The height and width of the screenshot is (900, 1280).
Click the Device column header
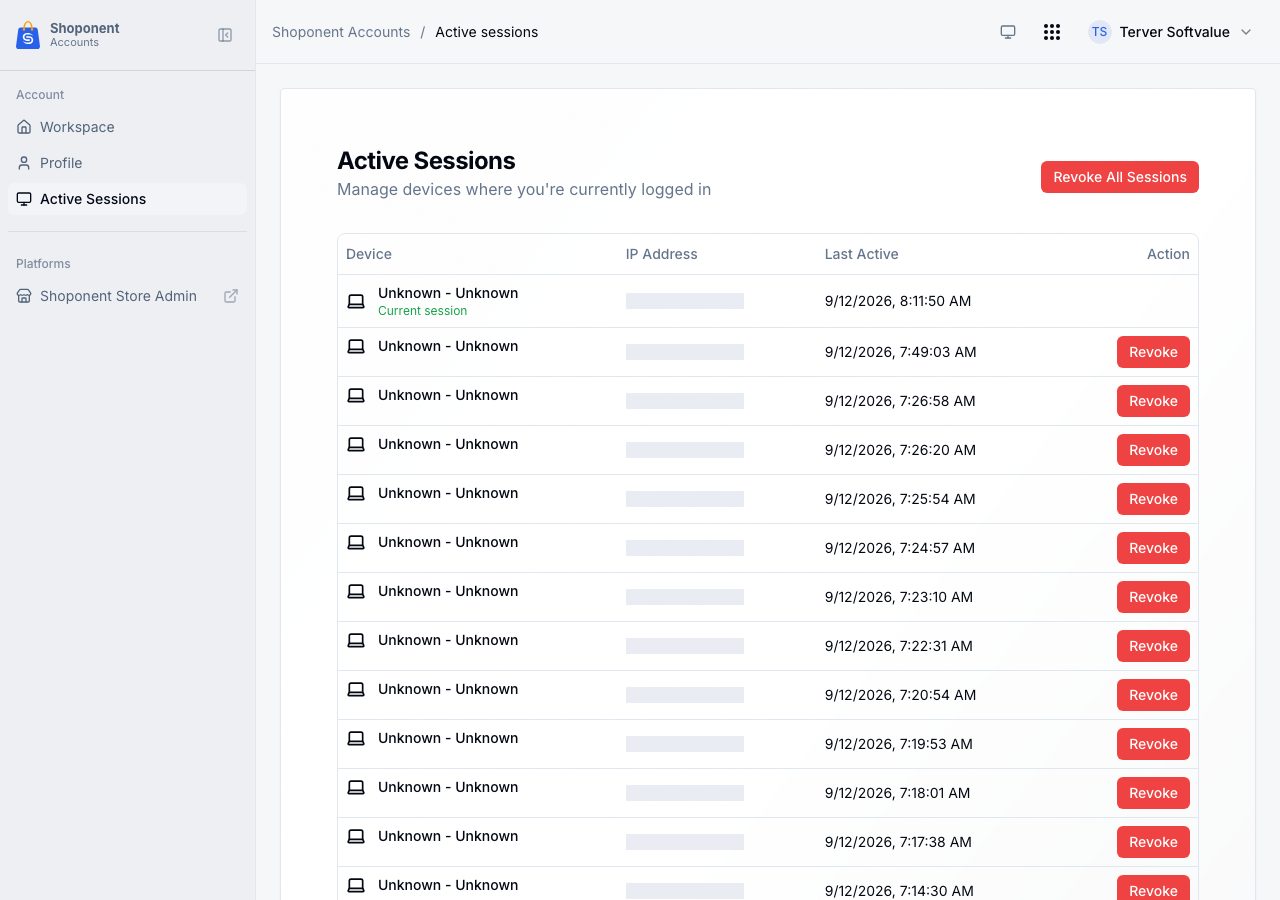click(x=369, y=254)
